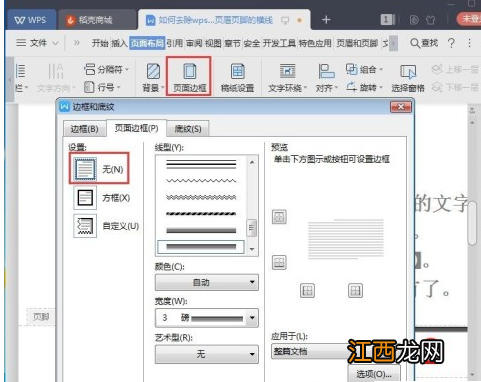Open the 选择窗格 selection pane
The width and height of the screenshot is (481, 382).
point(408,77)
